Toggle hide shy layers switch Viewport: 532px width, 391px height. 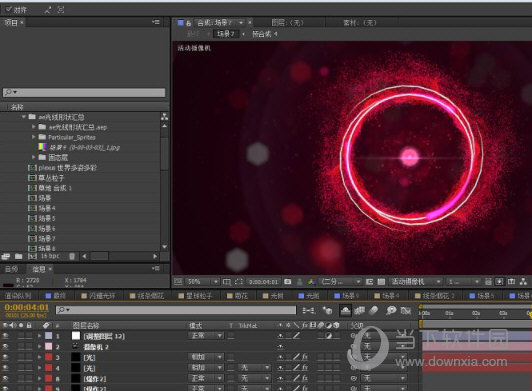tap(345, 310)
